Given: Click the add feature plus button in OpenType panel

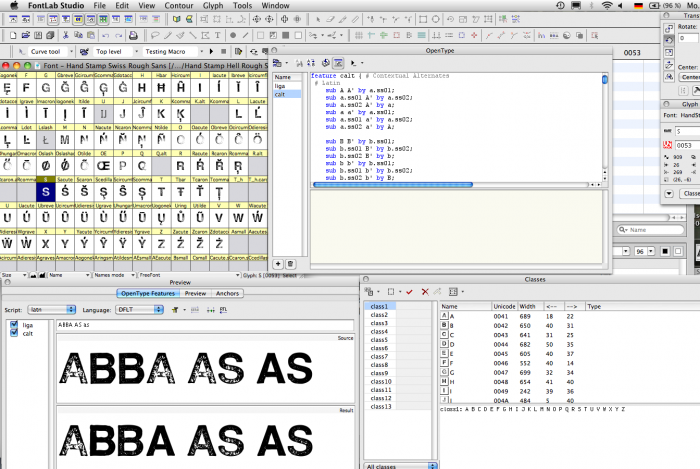Looking at the screenshot, I should click(278, 264).
